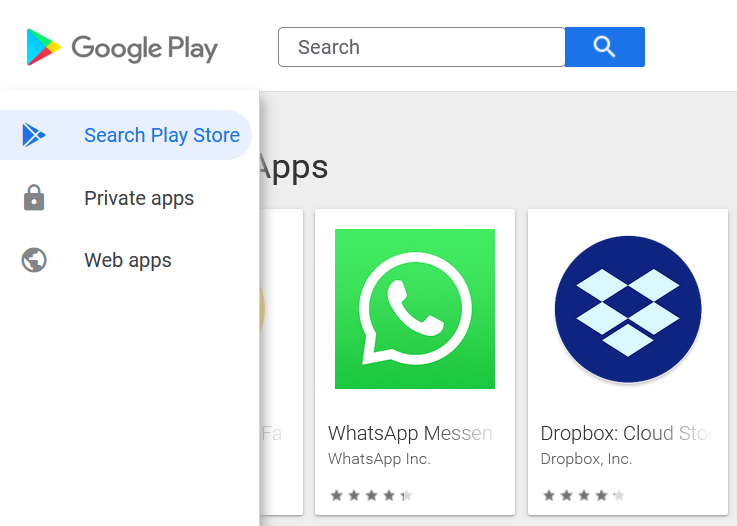
Task: Select Search Play Store menu item
Action: coord(126,135)
